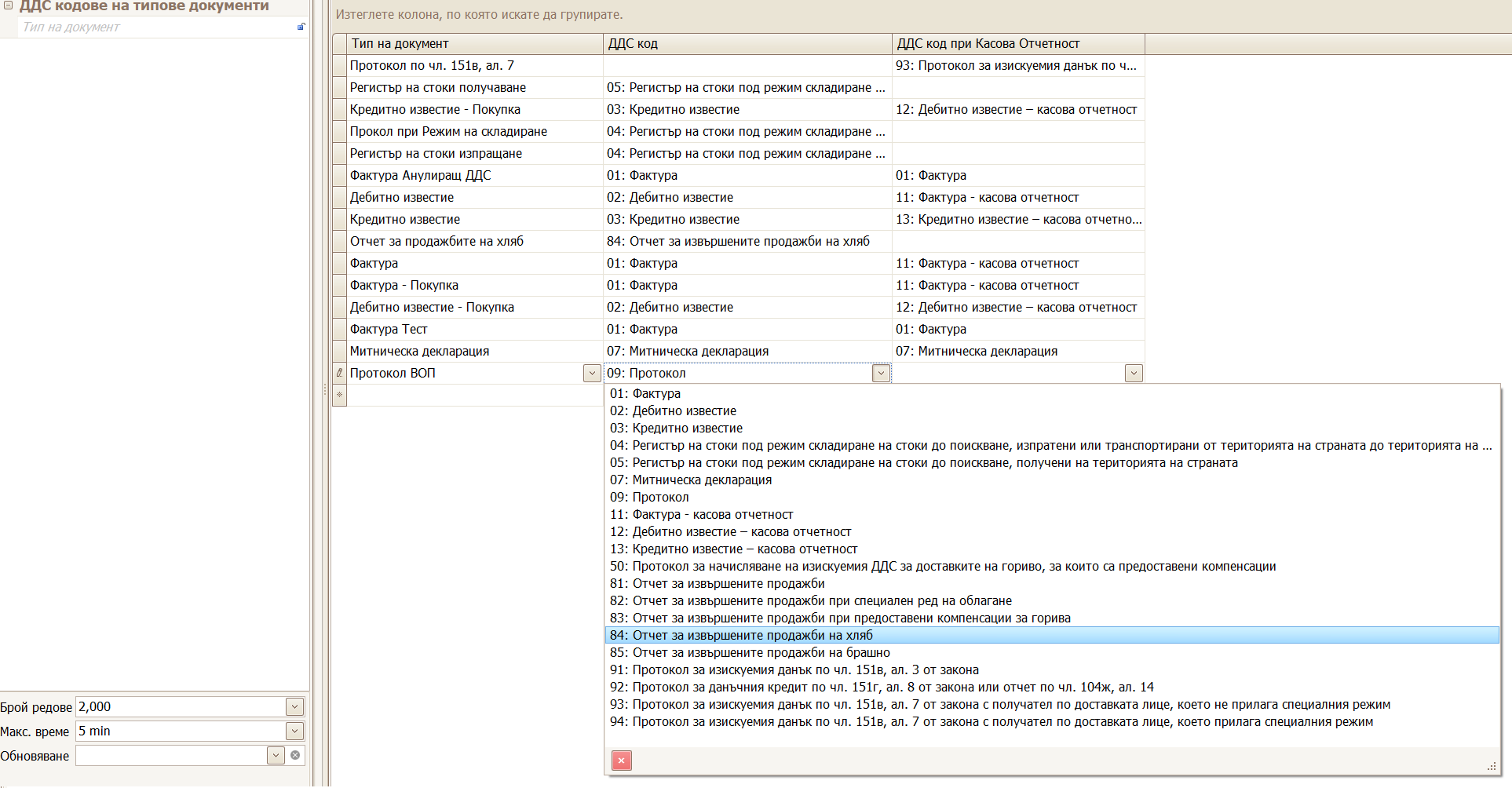
Task: Open the Обновяване dropdown
Action: tap(276, 755)
